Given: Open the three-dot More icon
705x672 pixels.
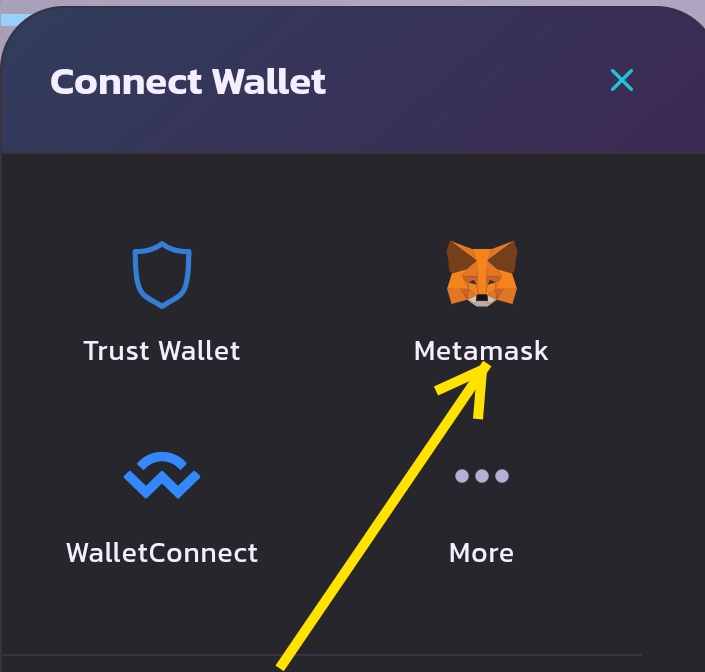Looking at the screenshot, I should [482, 476].
